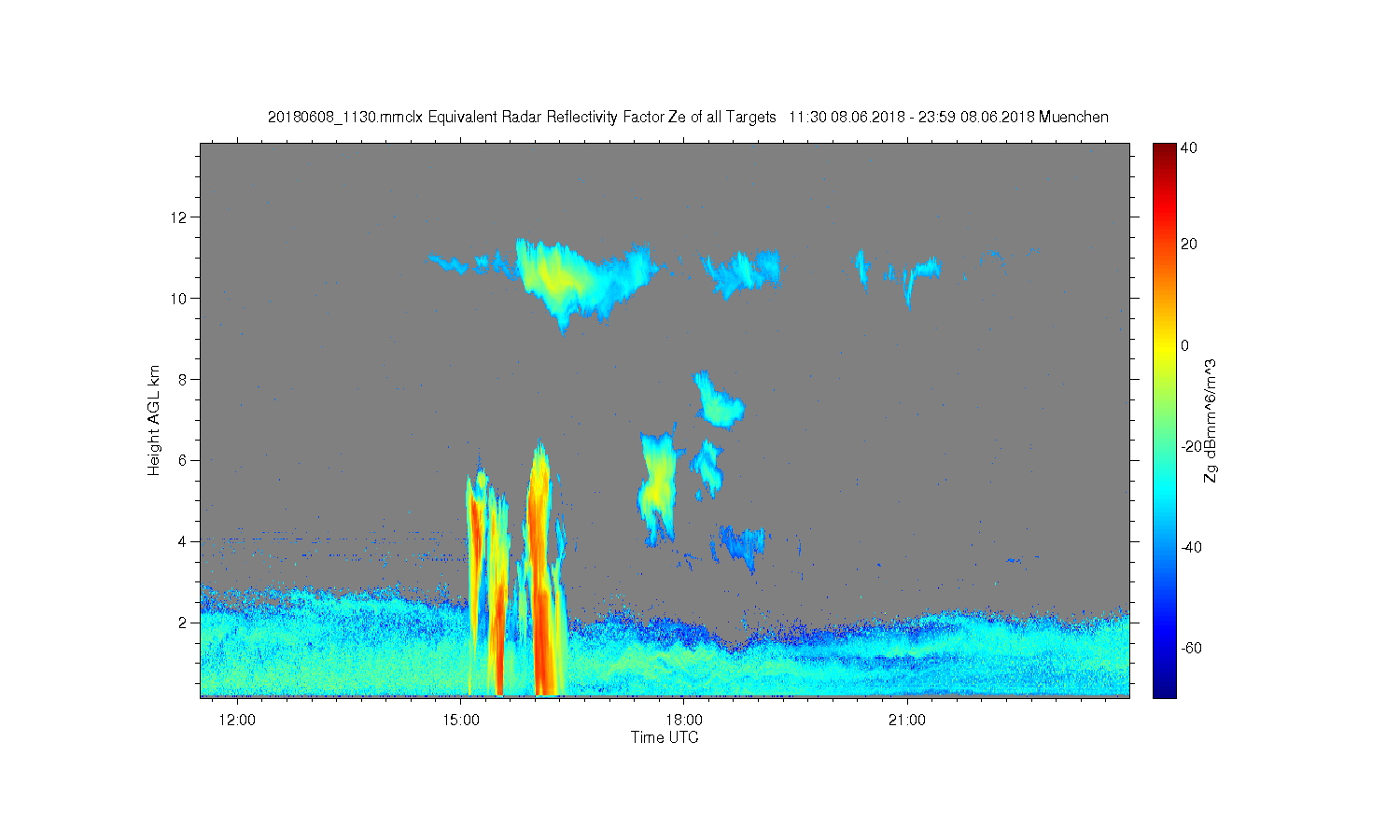Click the colorbar label '-20'
Screen dimensions: 1400x840
(1191, 446)
